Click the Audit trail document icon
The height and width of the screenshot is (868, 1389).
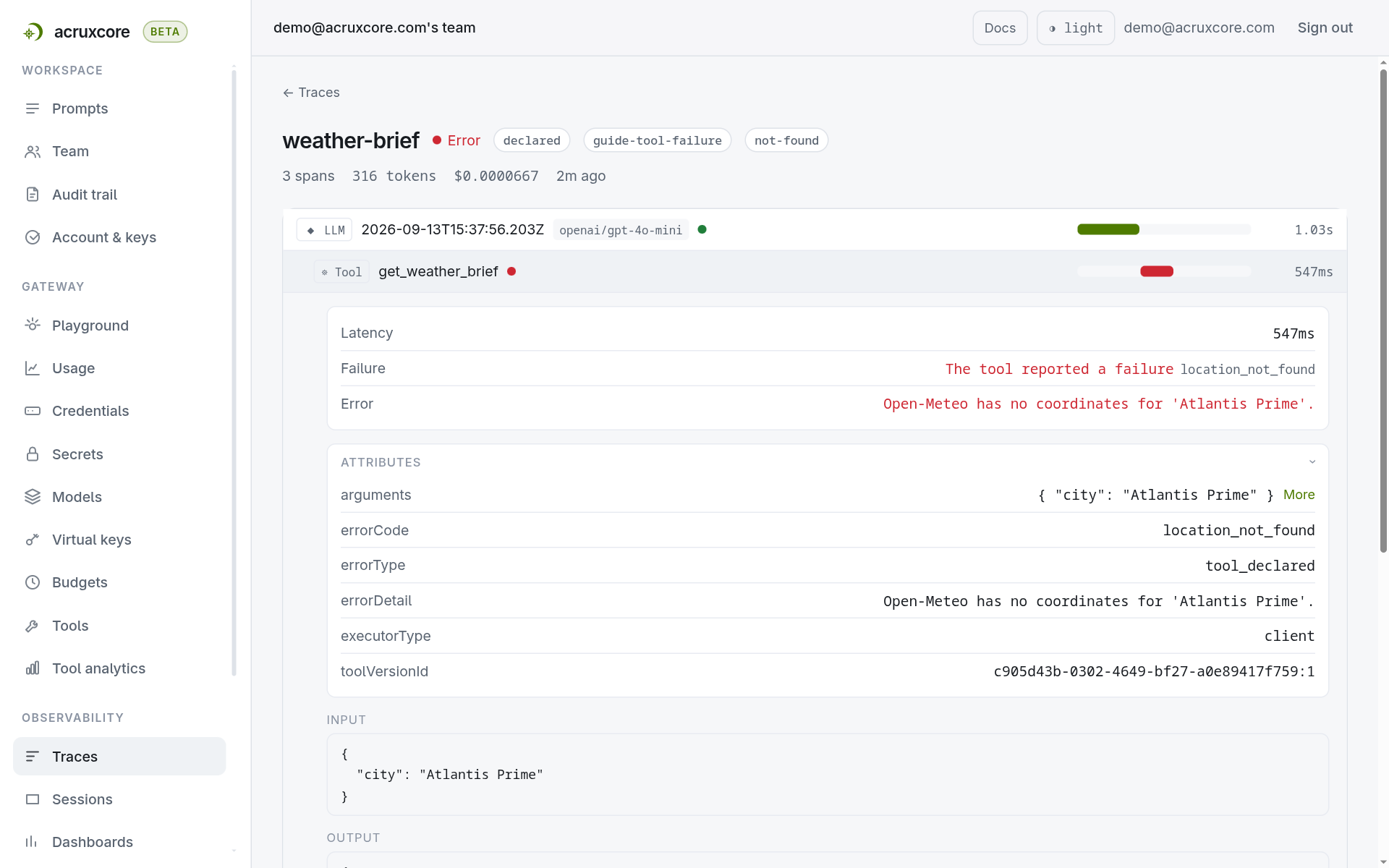click(33, 195)
